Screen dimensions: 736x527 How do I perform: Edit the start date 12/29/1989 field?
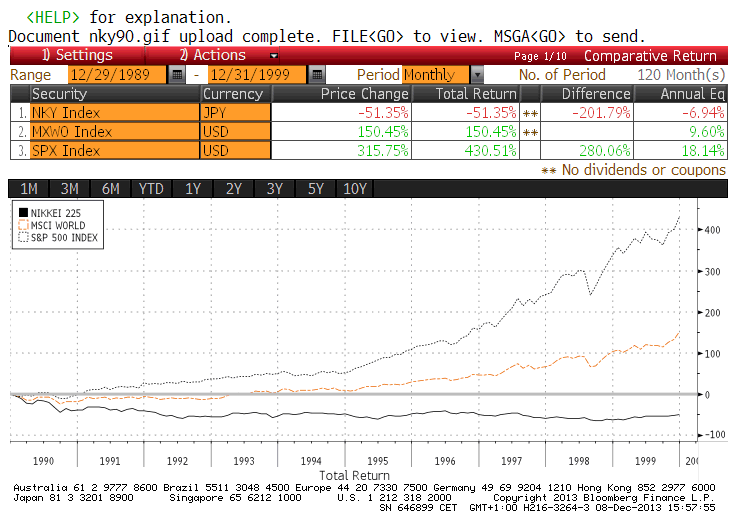[117, 75]
